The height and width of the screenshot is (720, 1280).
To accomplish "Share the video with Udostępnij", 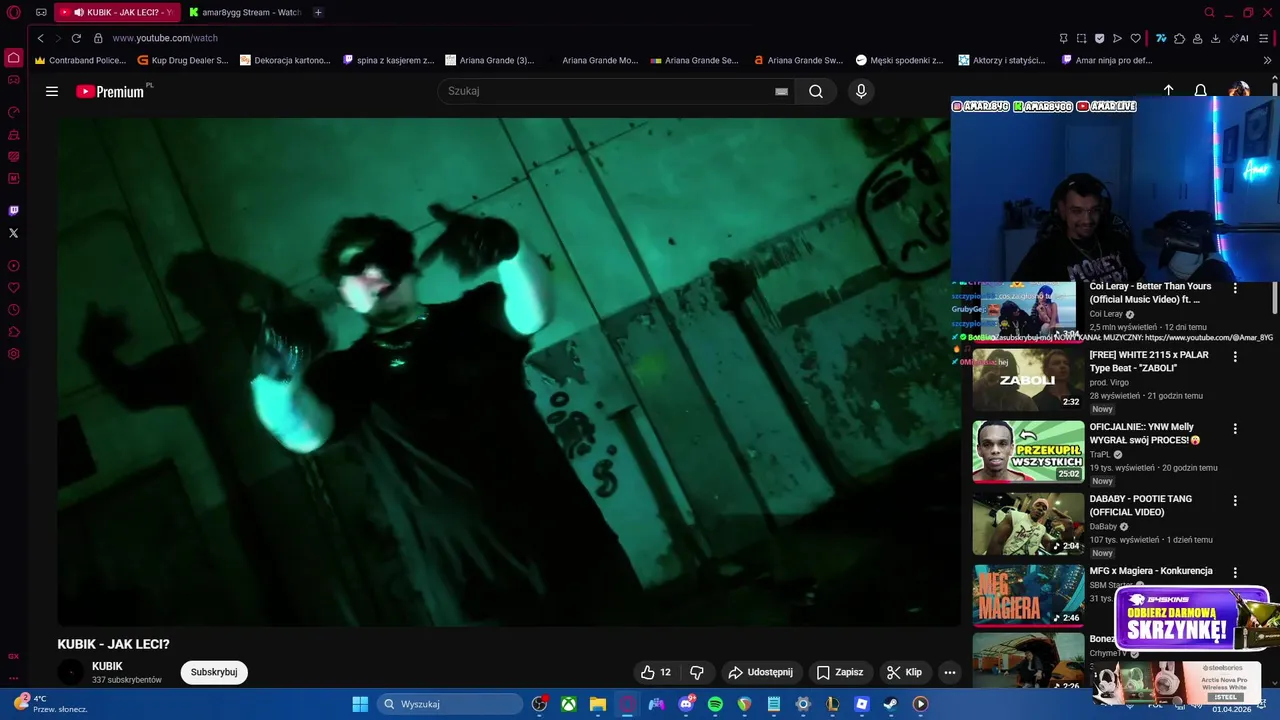I will [760, 672].
